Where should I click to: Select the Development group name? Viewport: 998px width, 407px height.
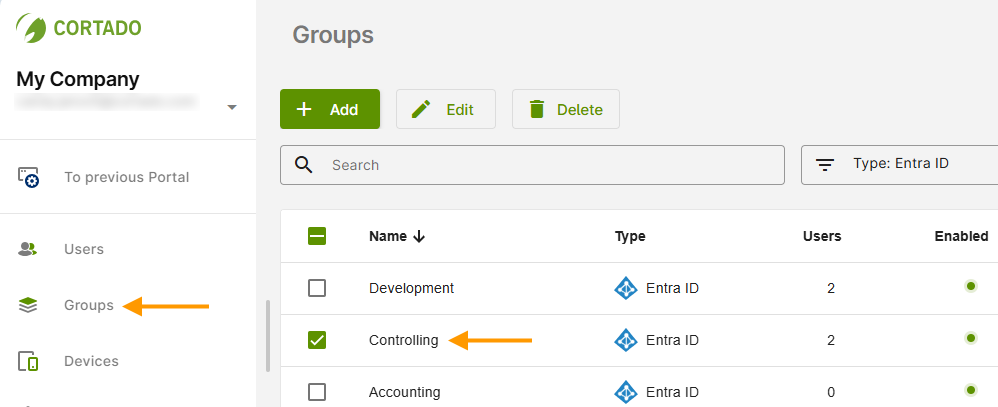[x=411, y=288]
